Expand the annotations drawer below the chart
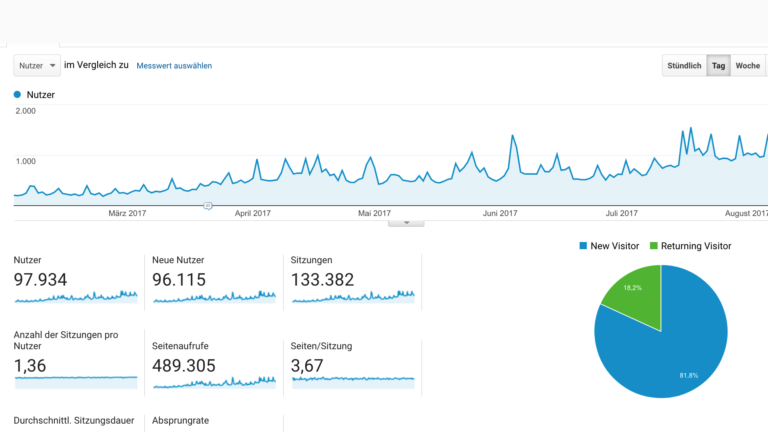Viewport: 768px width, 432px height. pyautogui.click(x=406, y=222)
